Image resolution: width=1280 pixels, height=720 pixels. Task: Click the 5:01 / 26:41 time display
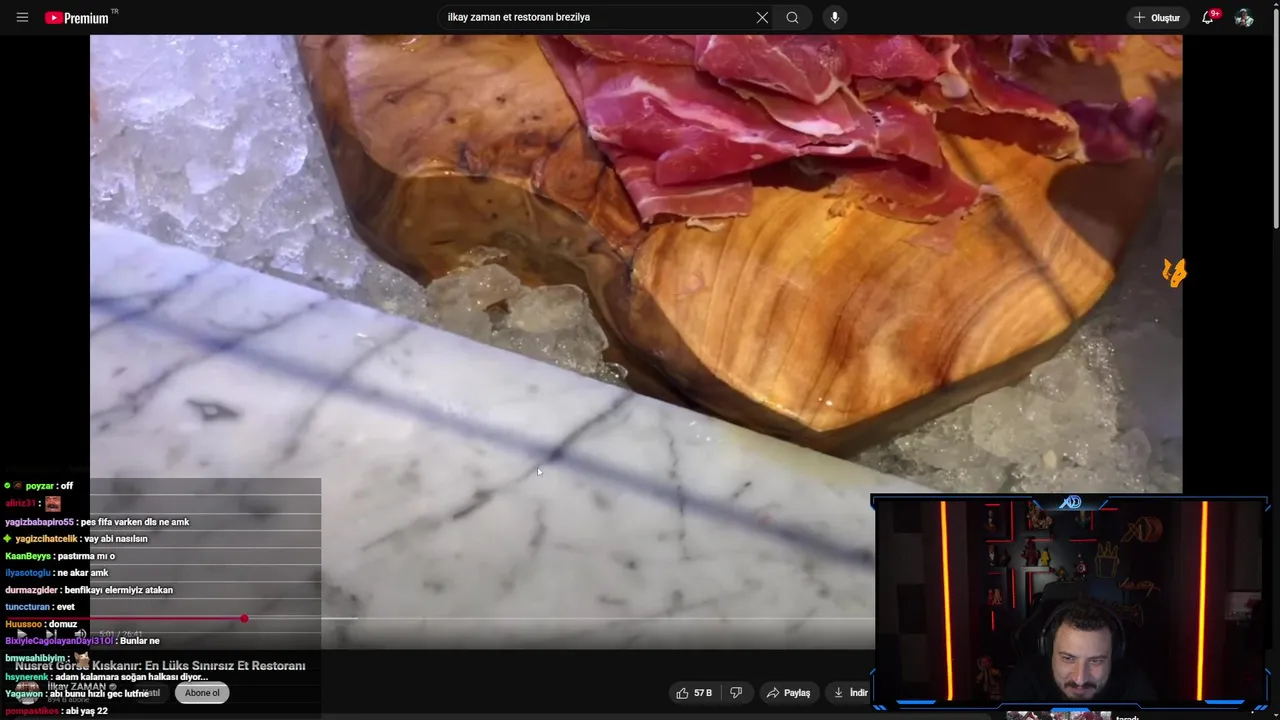click(120, 634)
